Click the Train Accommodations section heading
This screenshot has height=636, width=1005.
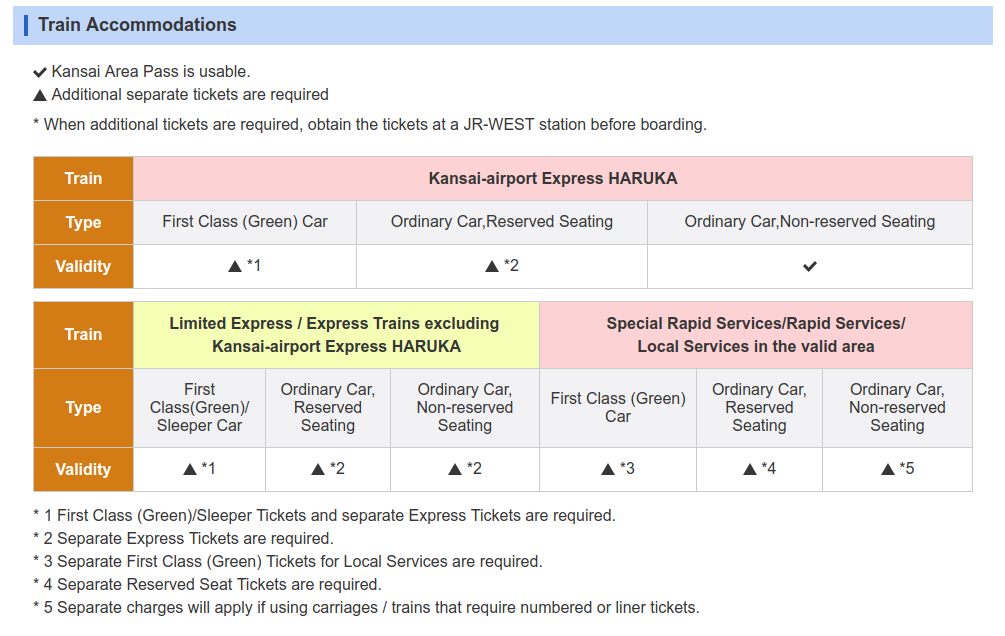click(x=137, y=25)
